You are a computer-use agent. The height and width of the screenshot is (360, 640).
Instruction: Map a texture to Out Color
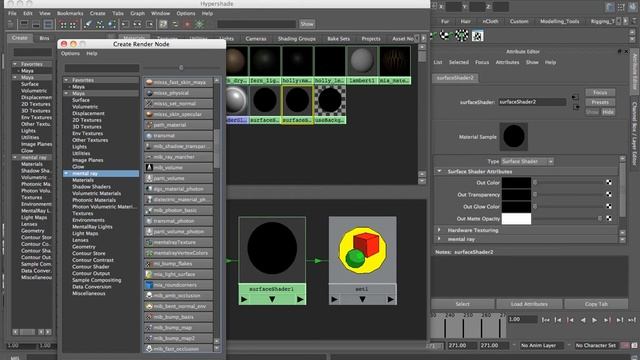coord(609,182)
